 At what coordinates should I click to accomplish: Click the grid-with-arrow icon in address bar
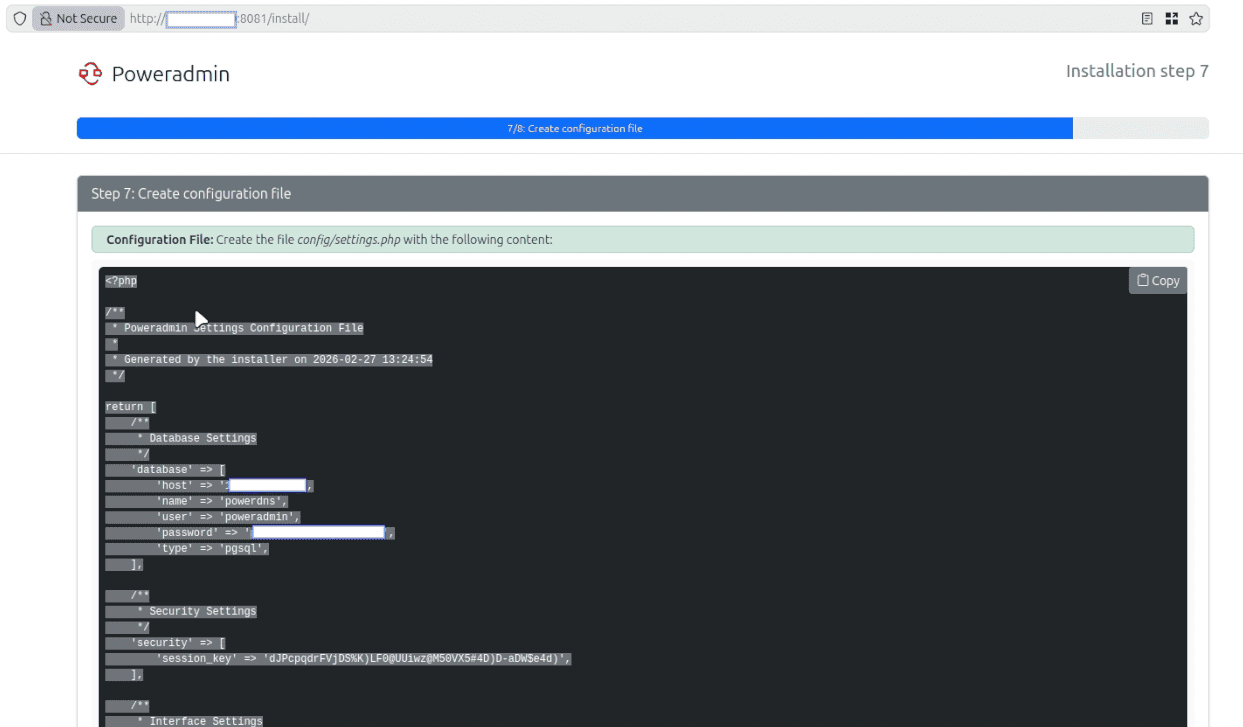tap(1171, 19)
